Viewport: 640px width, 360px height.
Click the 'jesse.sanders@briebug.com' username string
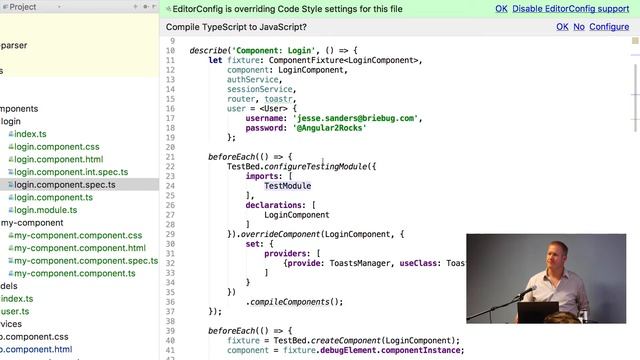[355, 118]
